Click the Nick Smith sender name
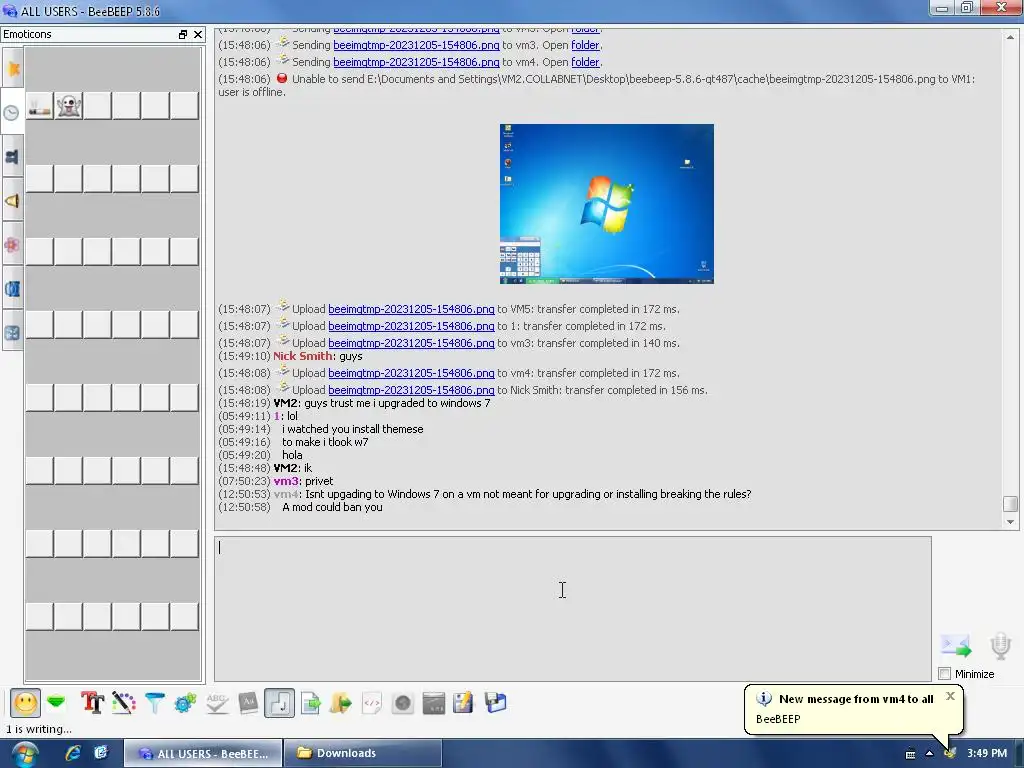The width and height of the screenshot is (1024, 768). (x=302, y=356)
